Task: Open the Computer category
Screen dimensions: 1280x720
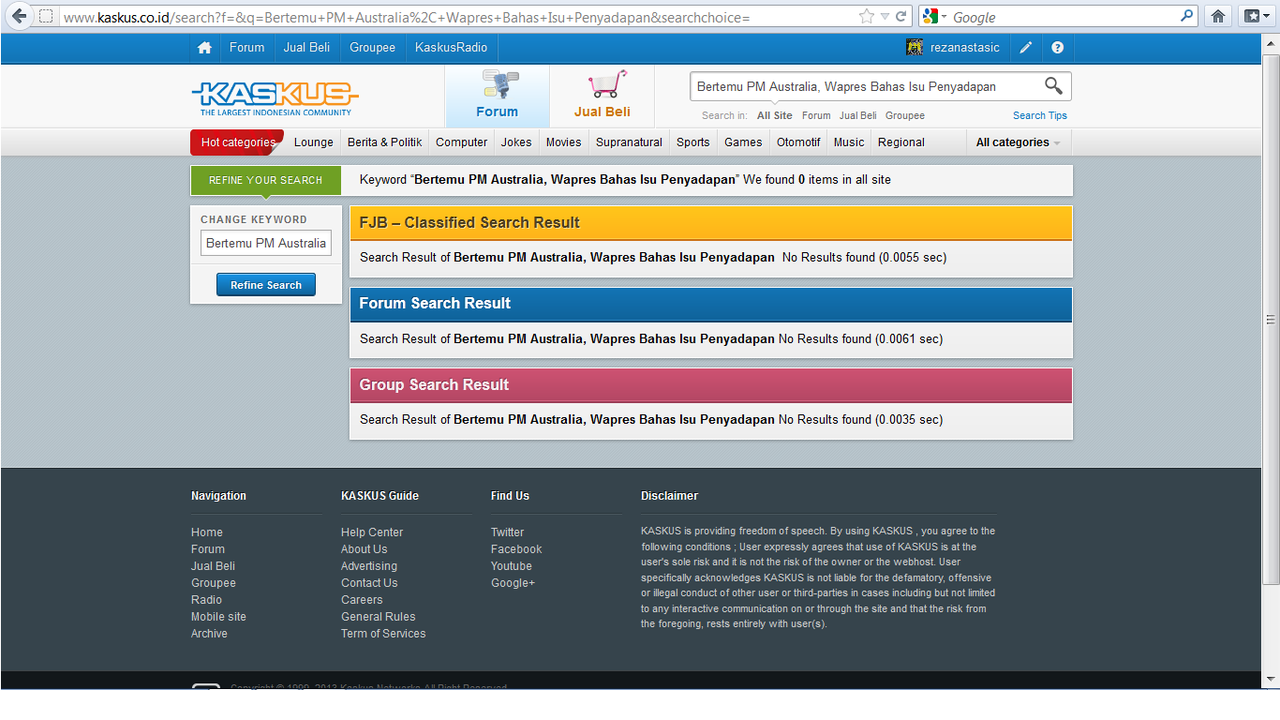Action: [x=461, y=142]
